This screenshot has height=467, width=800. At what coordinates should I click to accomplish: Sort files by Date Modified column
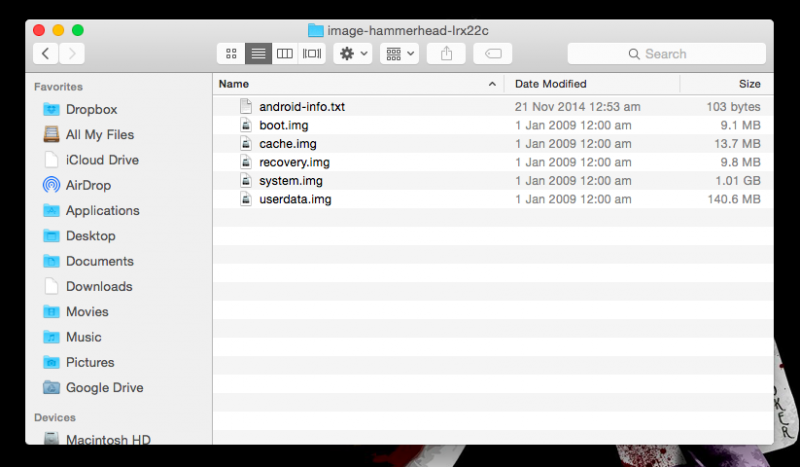pyautogui.click(x=550, y=84)
